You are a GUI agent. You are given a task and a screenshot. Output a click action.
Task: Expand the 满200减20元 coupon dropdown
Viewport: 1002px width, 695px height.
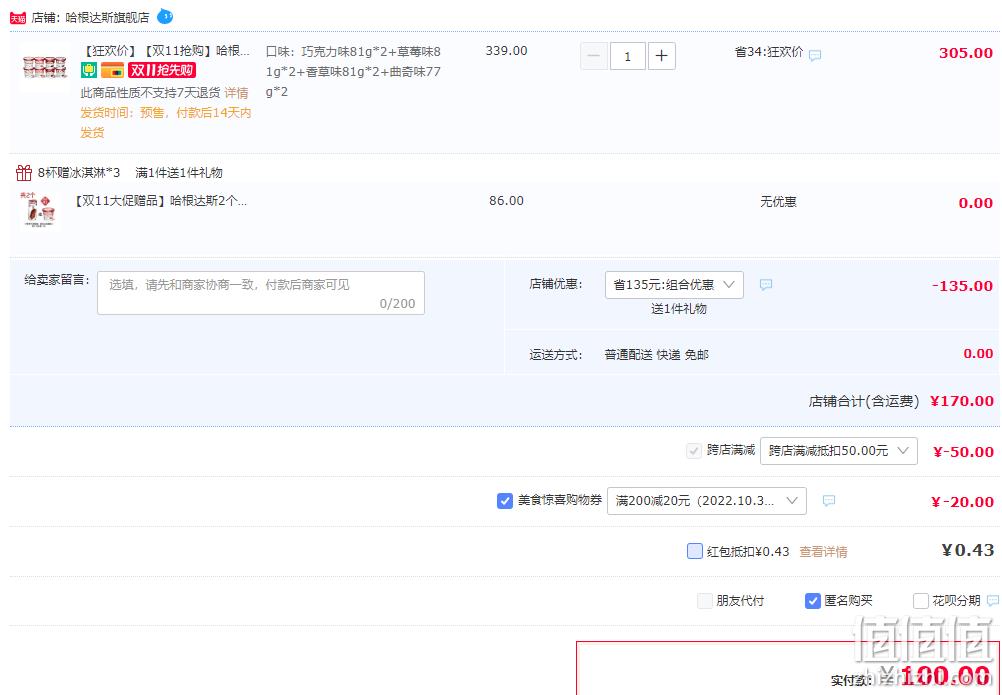click(x=706, y=501)
